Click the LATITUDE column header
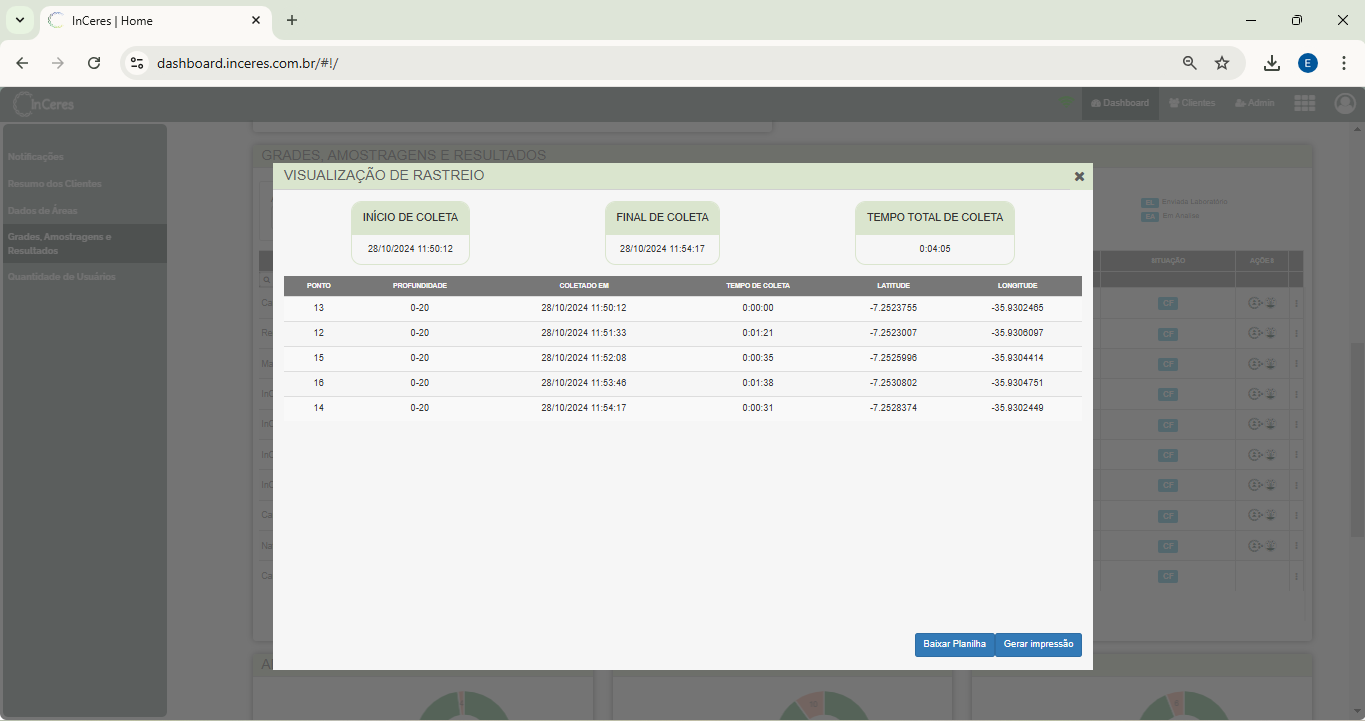 pyautogui.click(x=894, y=286)
